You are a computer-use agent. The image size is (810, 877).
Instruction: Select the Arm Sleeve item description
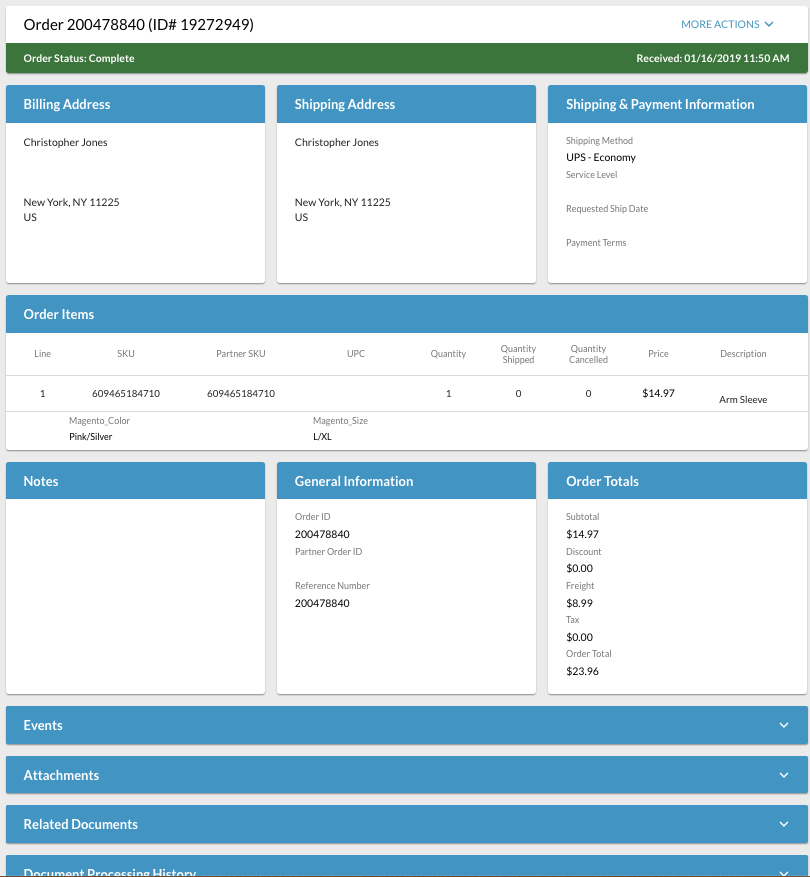click(743, 400)
